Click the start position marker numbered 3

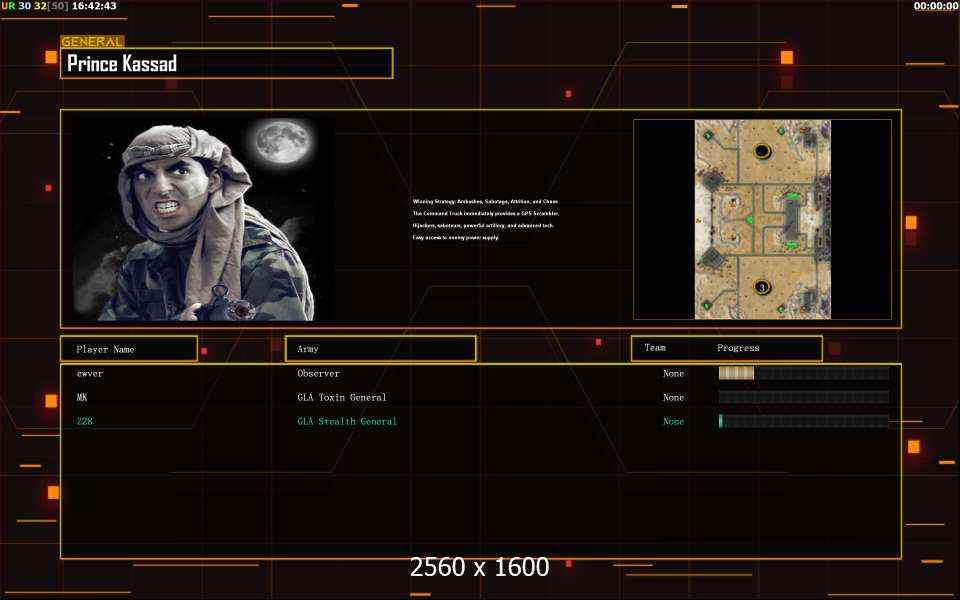point(761,288)
